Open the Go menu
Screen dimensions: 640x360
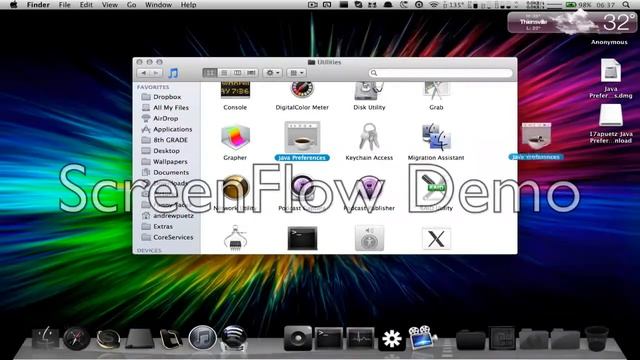131,5
